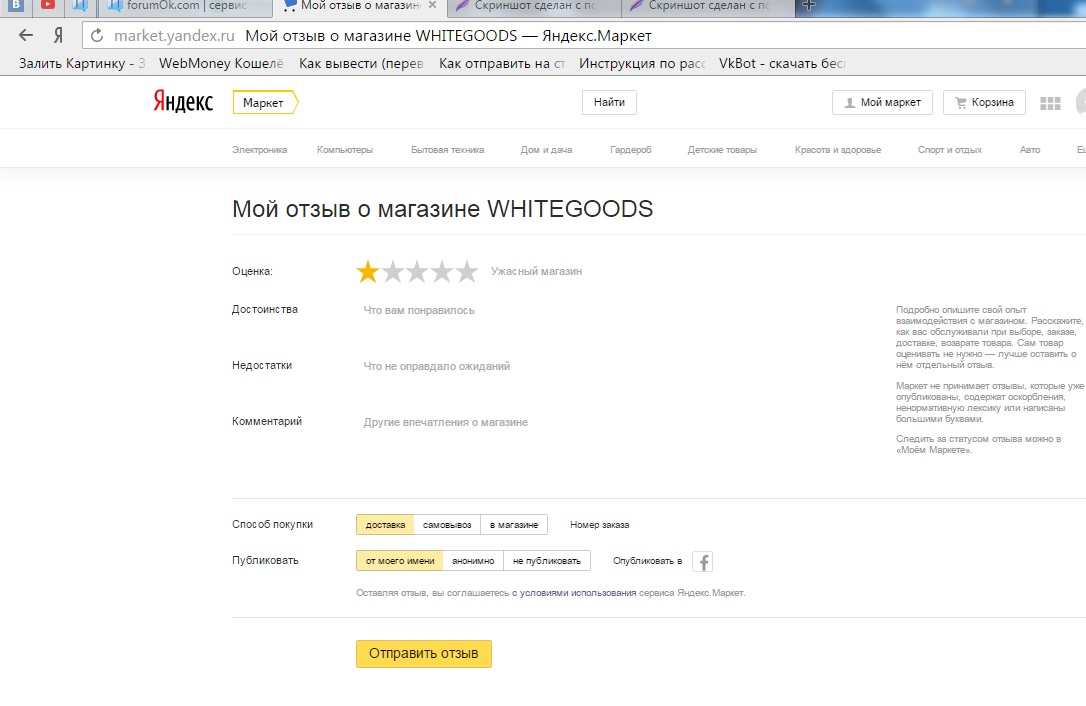Open a new tab with plus icon
This screenshot has height=706, width=1086.
808,6
